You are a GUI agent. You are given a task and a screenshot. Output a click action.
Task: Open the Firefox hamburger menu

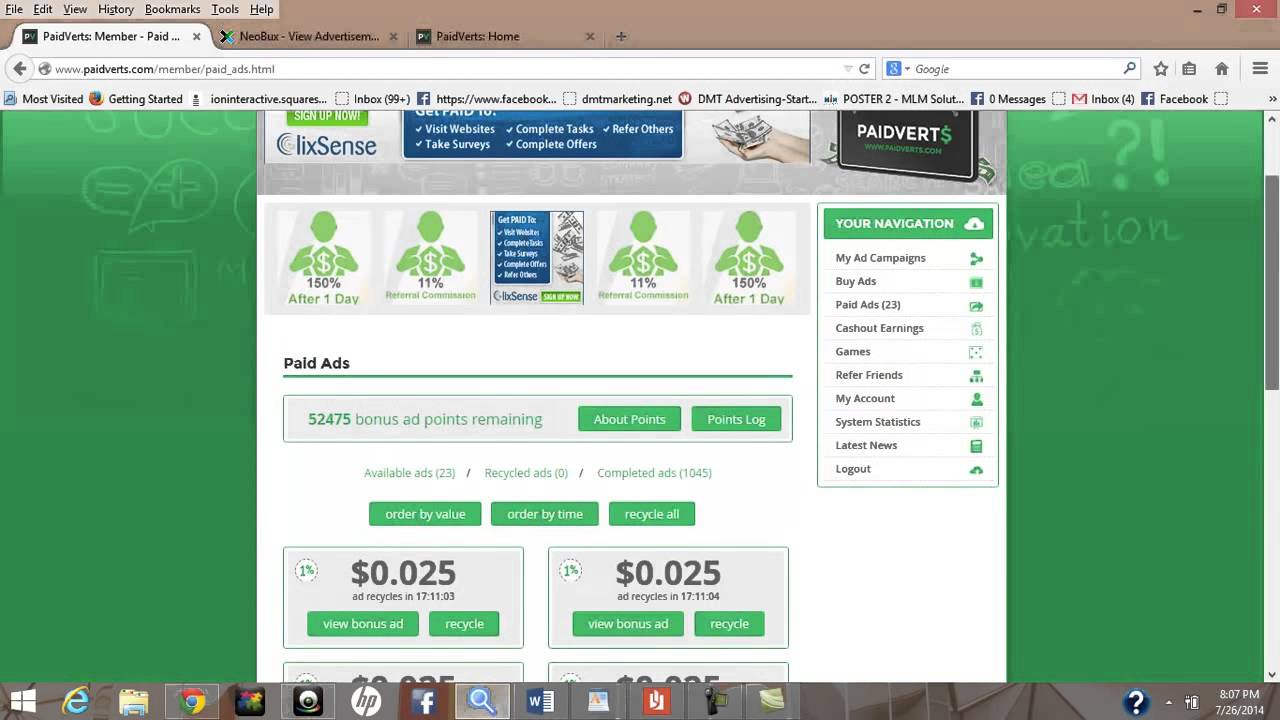tap(1260, 69)
